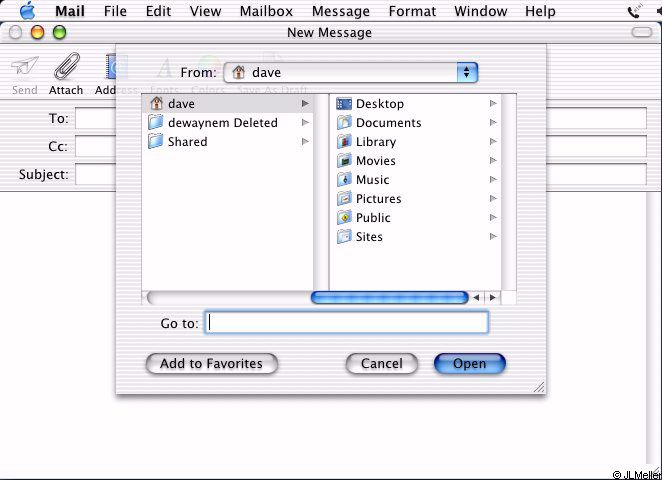Expand the Desktop row arrow
Image resolution: width=662 pixels, height=480 pixels.
pos(493,103)
